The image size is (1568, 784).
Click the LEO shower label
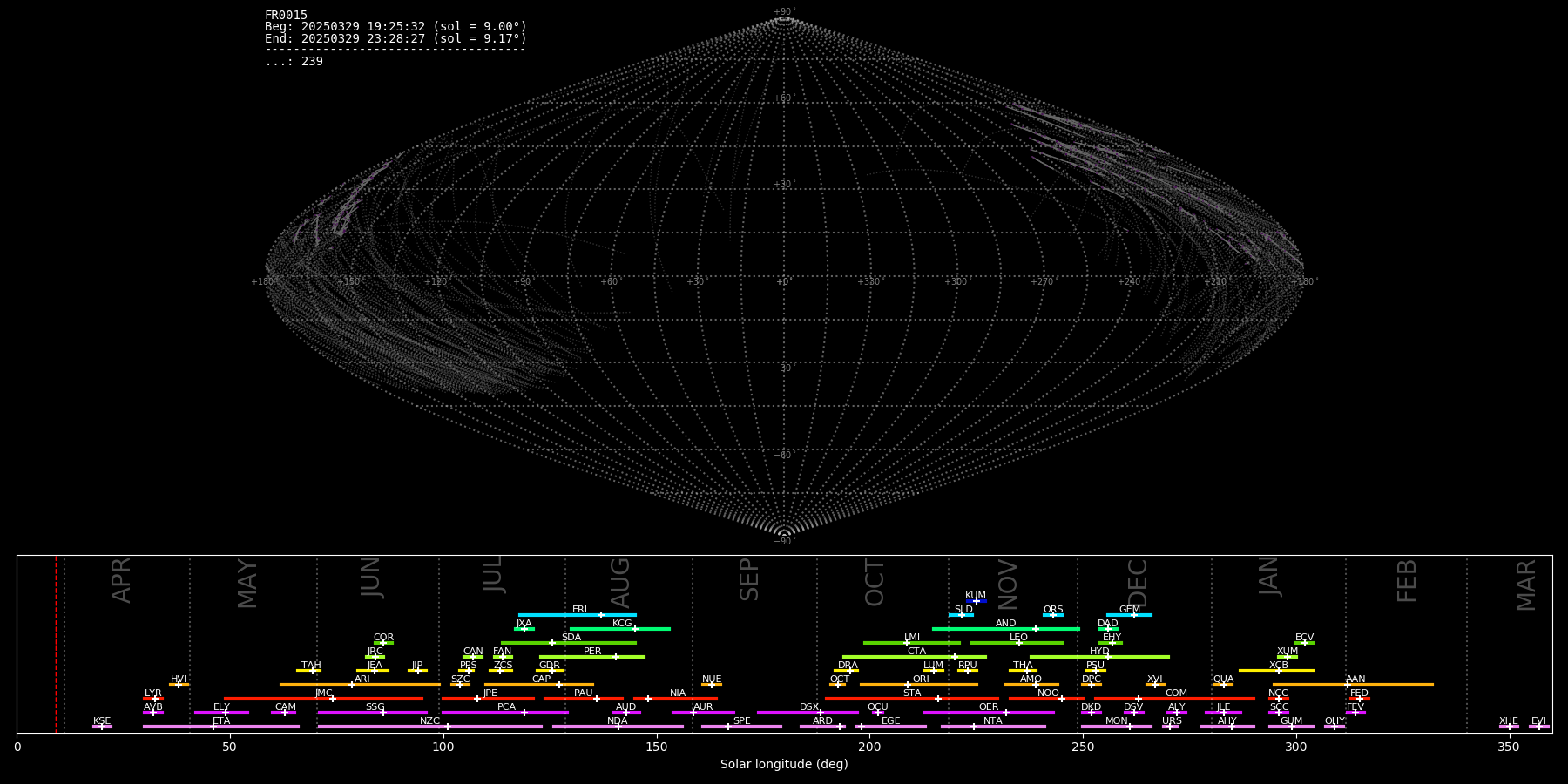pyautogui.click(x=1018, y=637)
